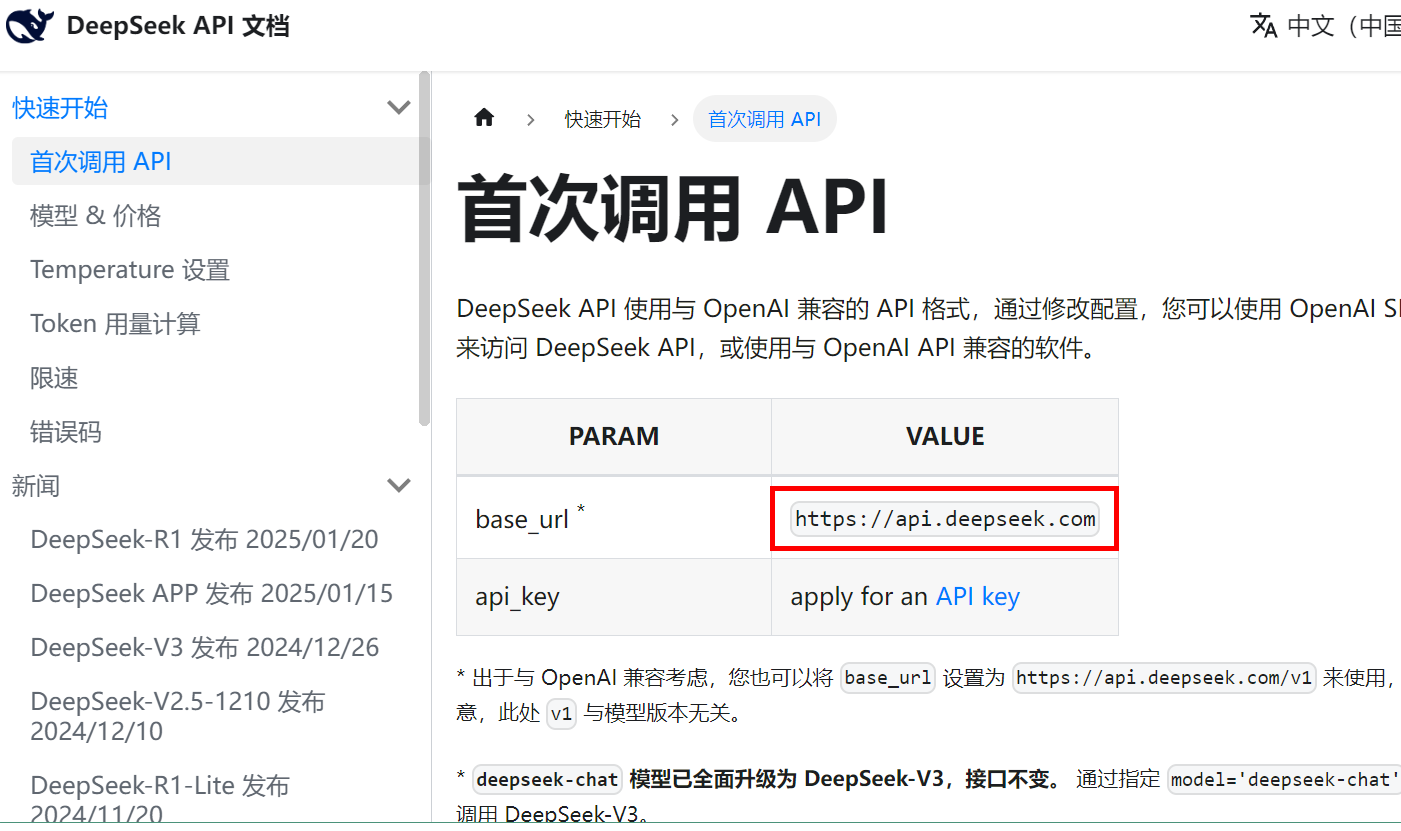Open 模型 & 价格 page
This screenshot has height=831, width=1401.
click(96, 216)
